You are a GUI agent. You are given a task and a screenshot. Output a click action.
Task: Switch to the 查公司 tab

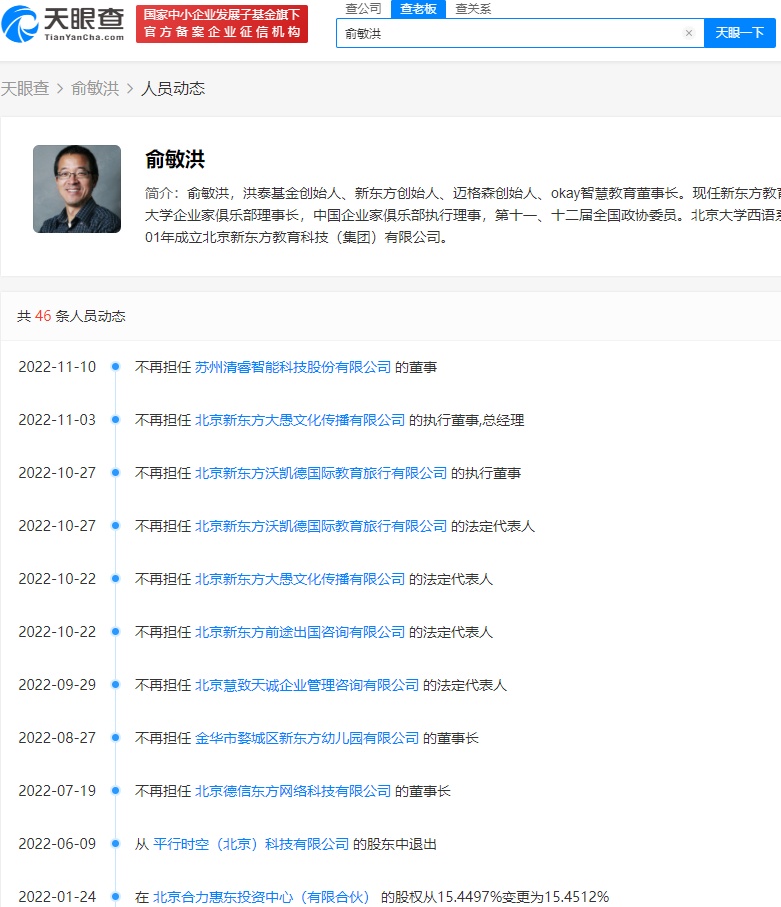coord(363,9)
